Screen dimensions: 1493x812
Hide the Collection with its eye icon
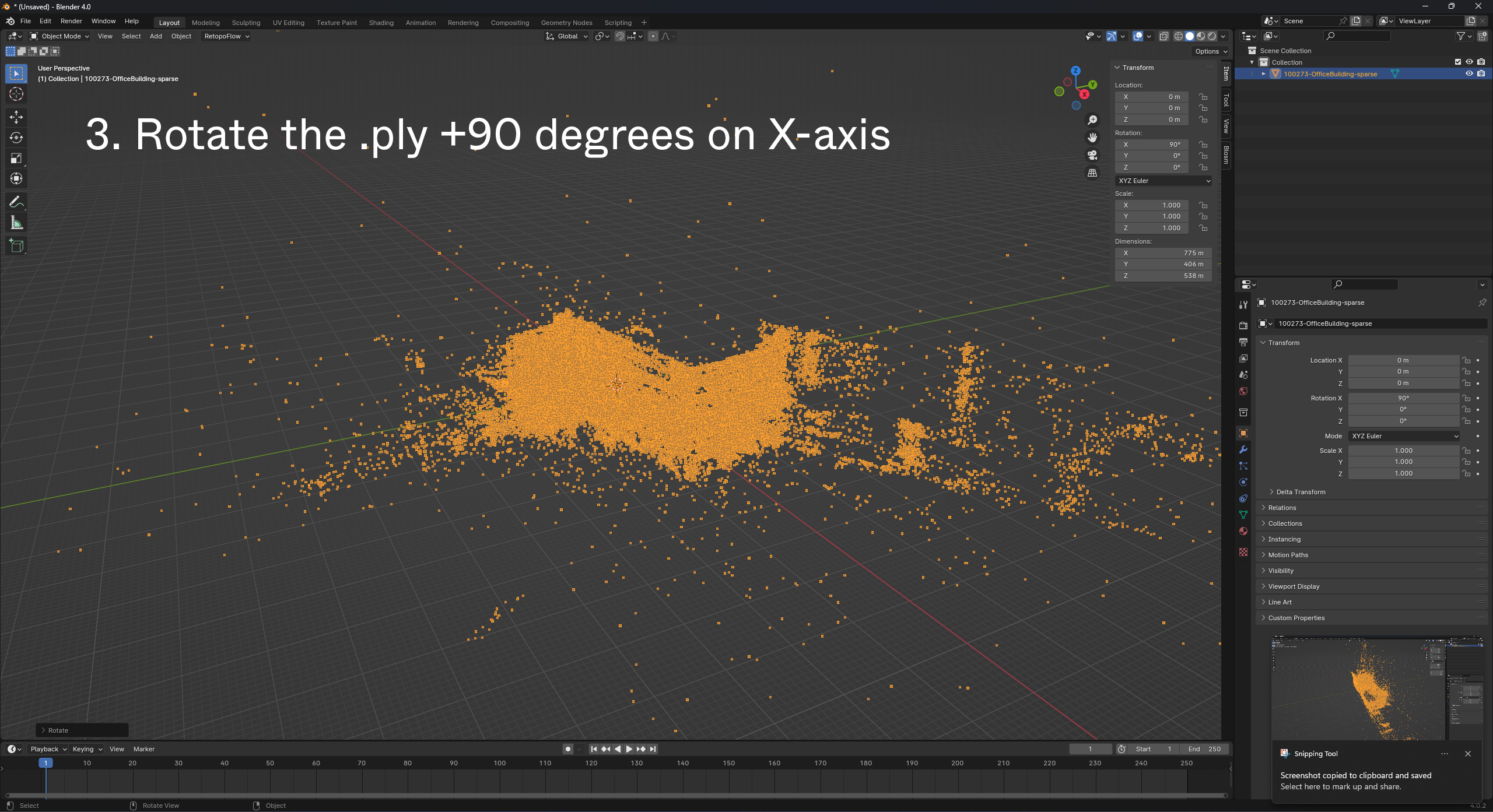[1469, 62]
